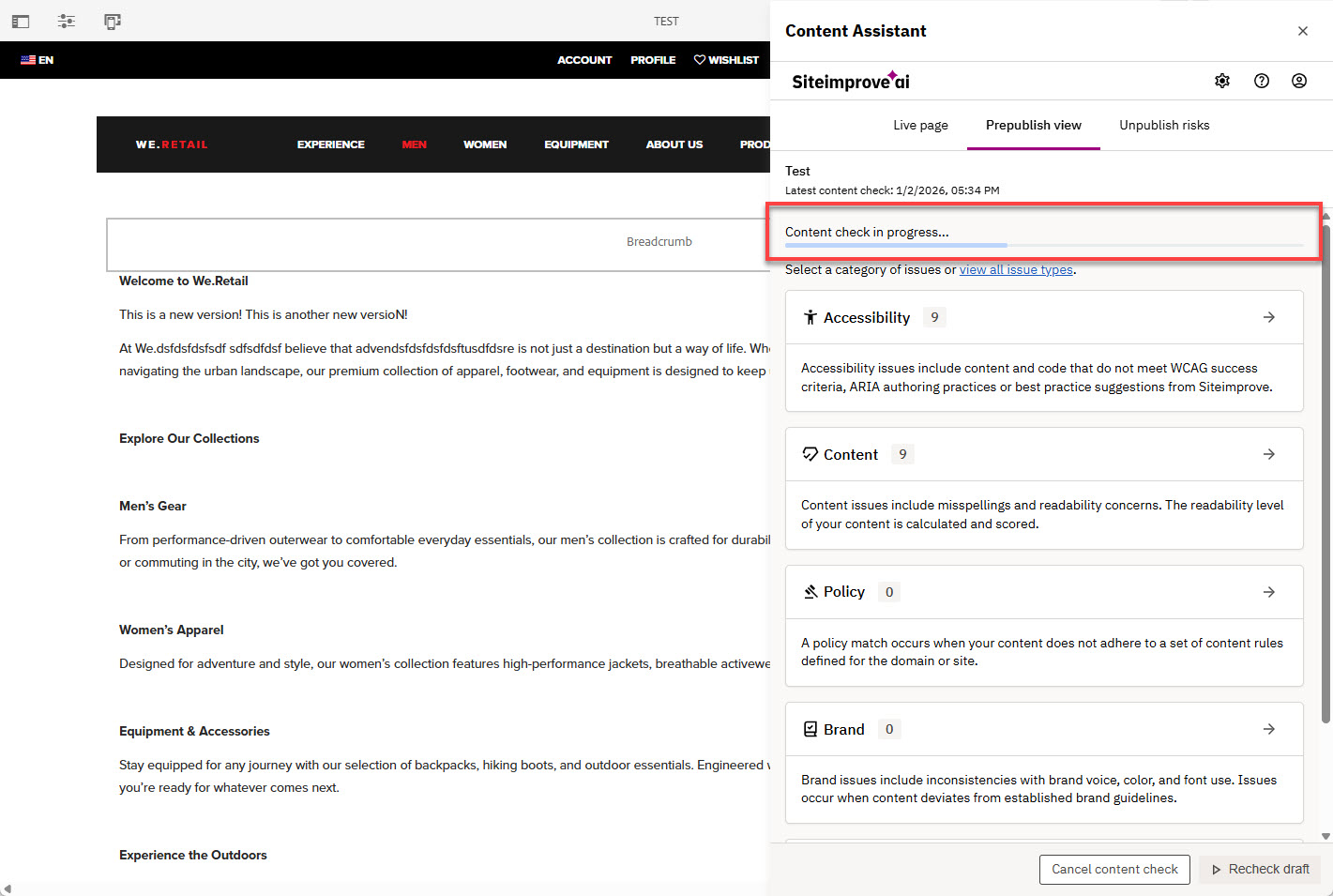Screen dimensions: 1333x896
Task: Click the content check progress bar
Action: click(1044, 245)
